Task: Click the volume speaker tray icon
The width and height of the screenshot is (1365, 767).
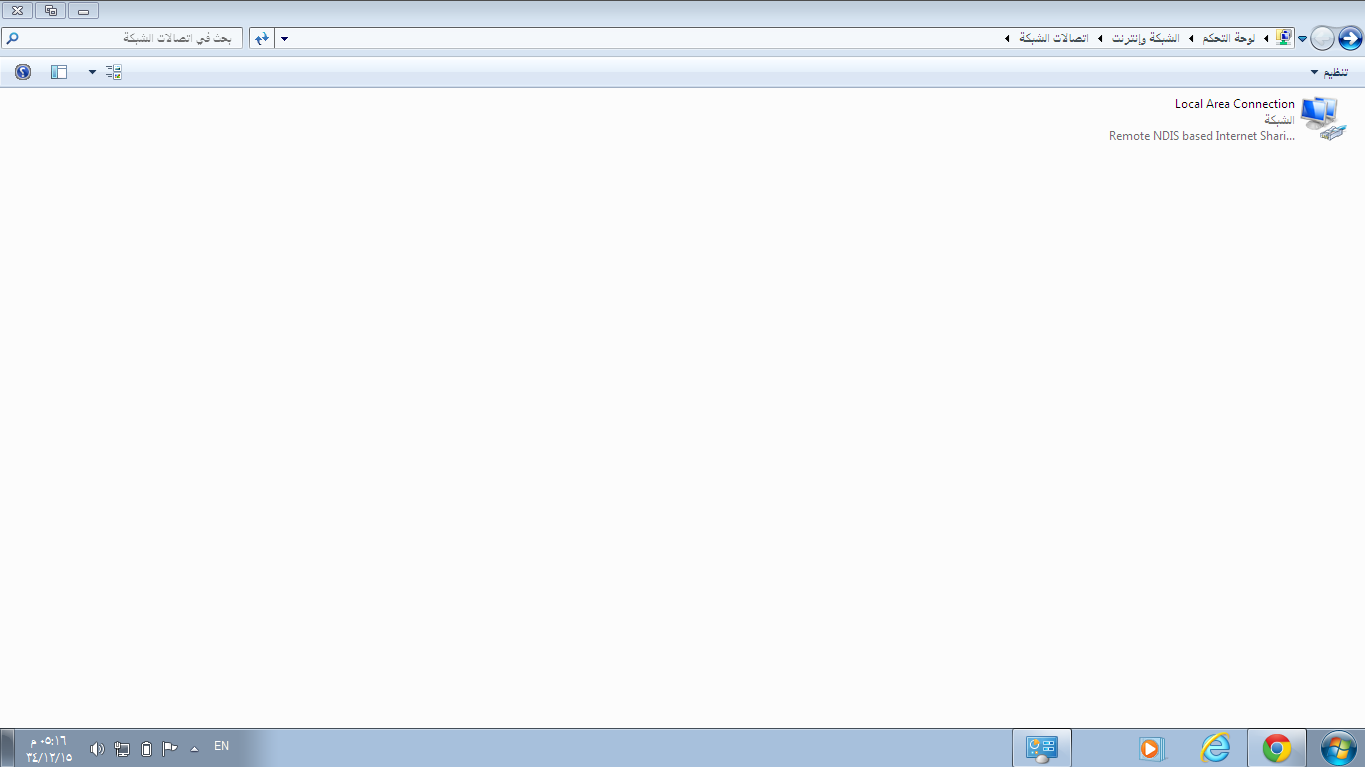Action: tap(97, 748)
